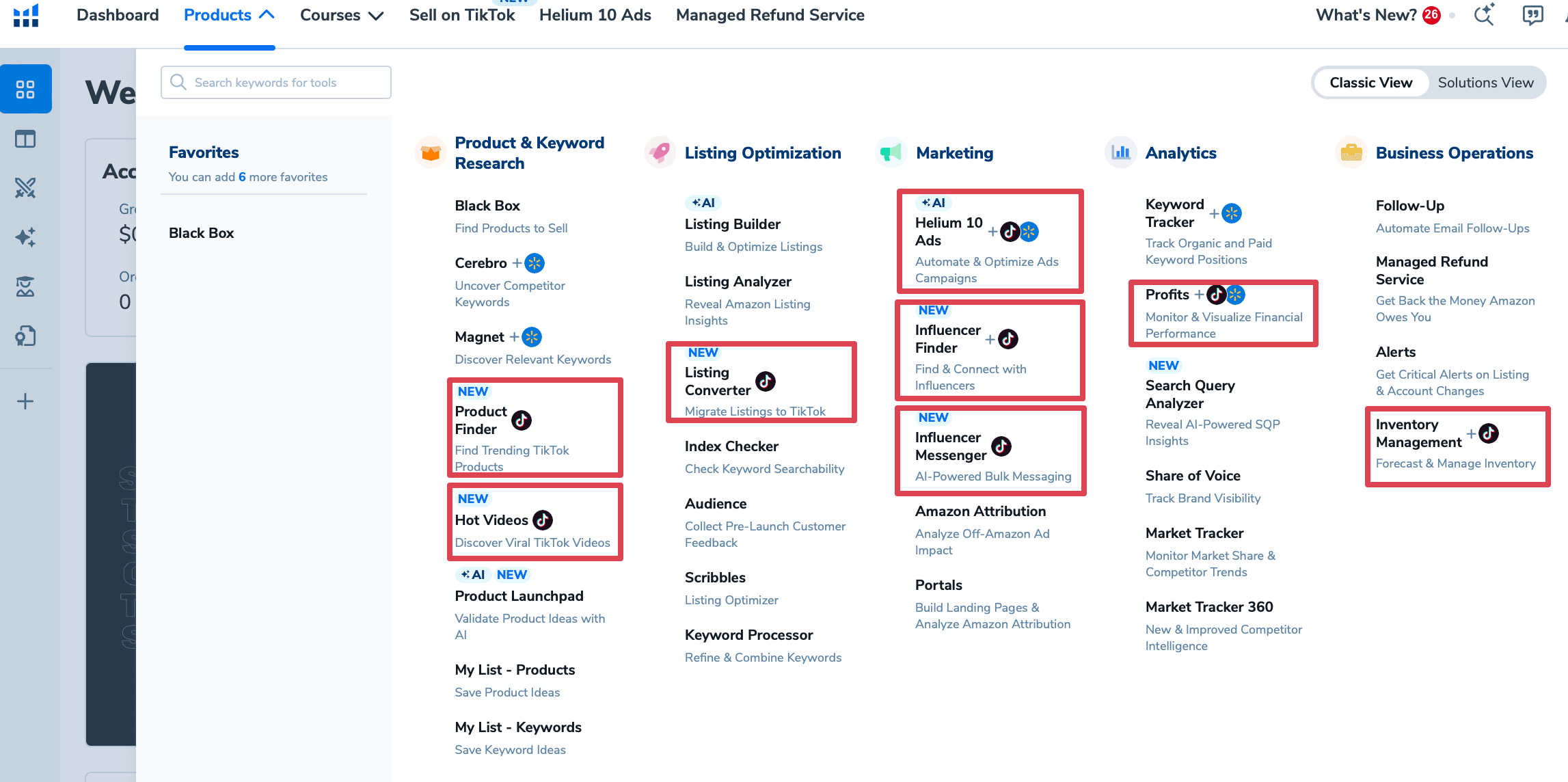Click the Helium 10 logo icon
1568x782 pixels.
[26, 15]
